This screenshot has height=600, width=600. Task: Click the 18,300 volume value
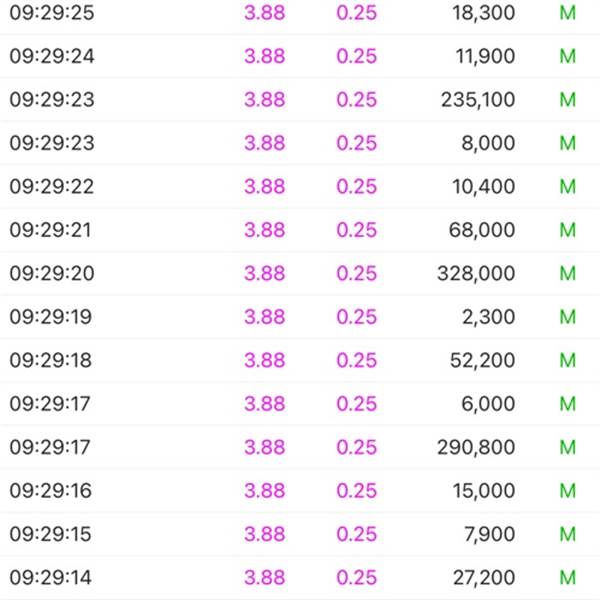coord(484,13)
